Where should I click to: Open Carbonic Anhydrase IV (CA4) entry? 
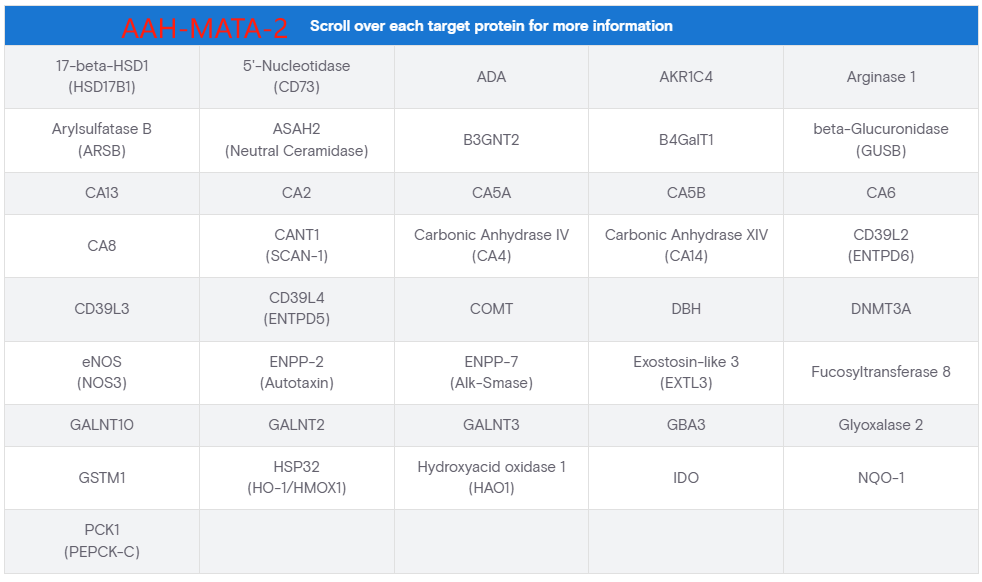[x=491, y=245]
